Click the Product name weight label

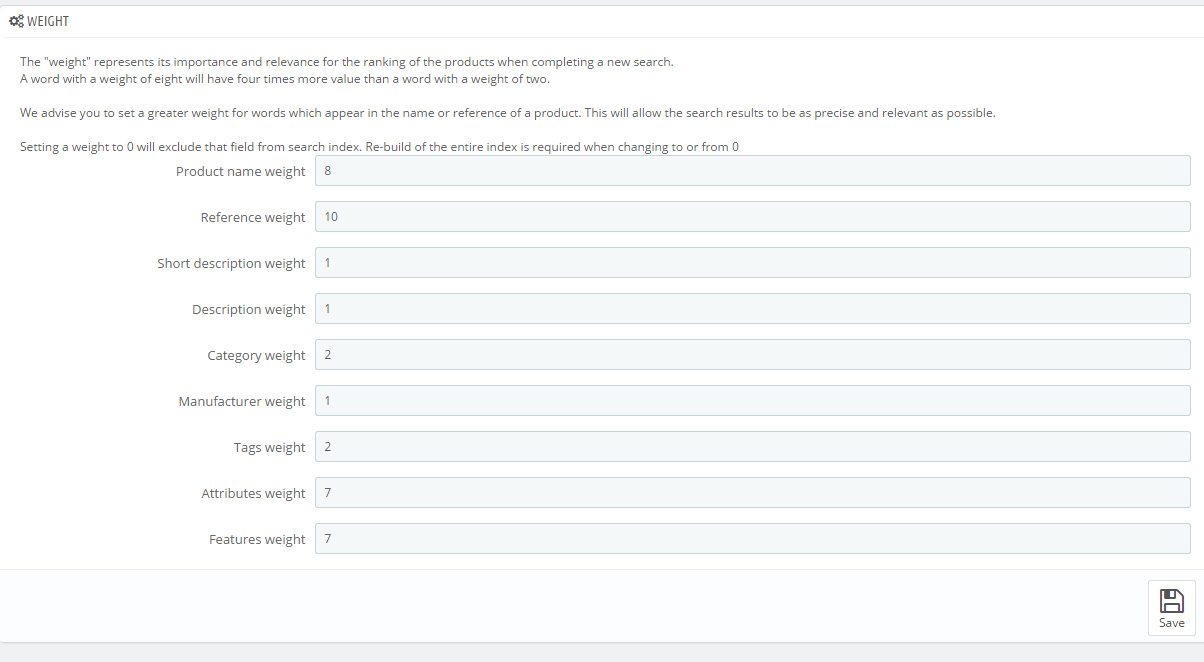(241, 172)
